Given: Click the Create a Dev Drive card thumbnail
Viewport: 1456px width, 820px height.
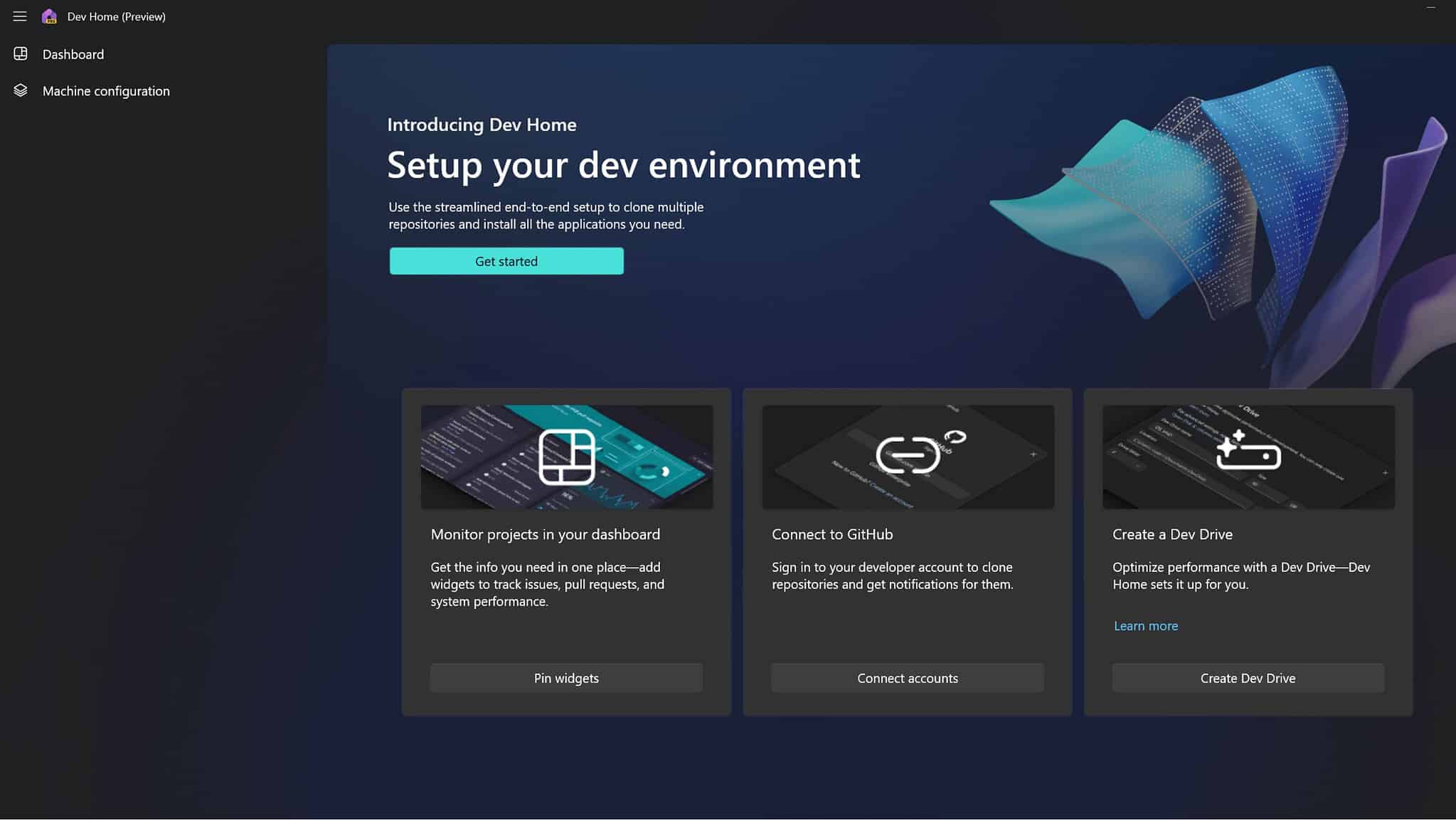Looking at the screenshot, I should (1248, 457).
